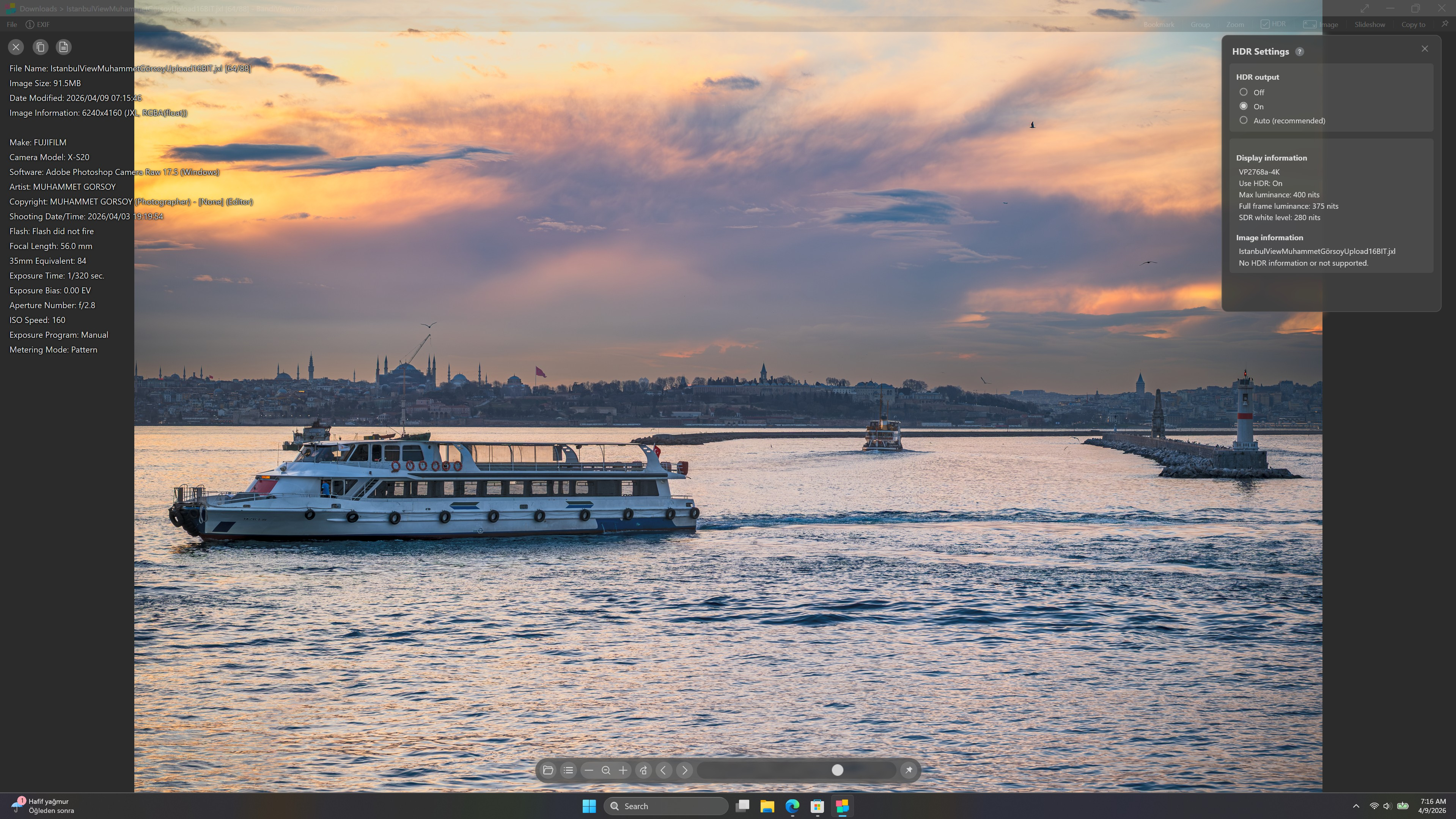Pin the top menu bar
This screenshot has height=819, width=1456.
pos(1445,24)
